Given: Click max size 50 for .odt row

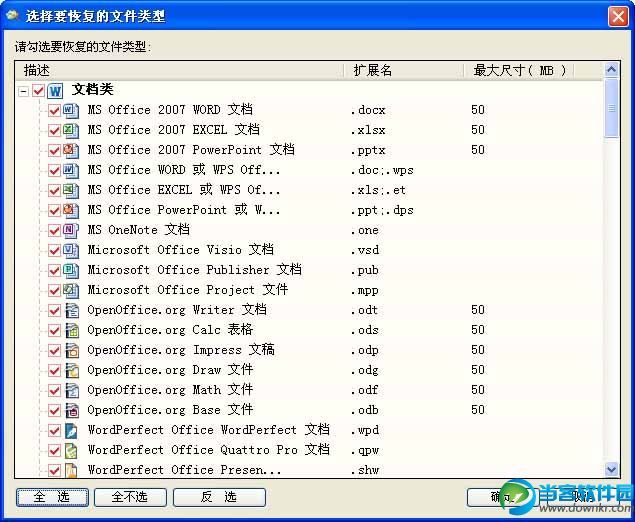Looking at the screenshot, I should (478, 310).
